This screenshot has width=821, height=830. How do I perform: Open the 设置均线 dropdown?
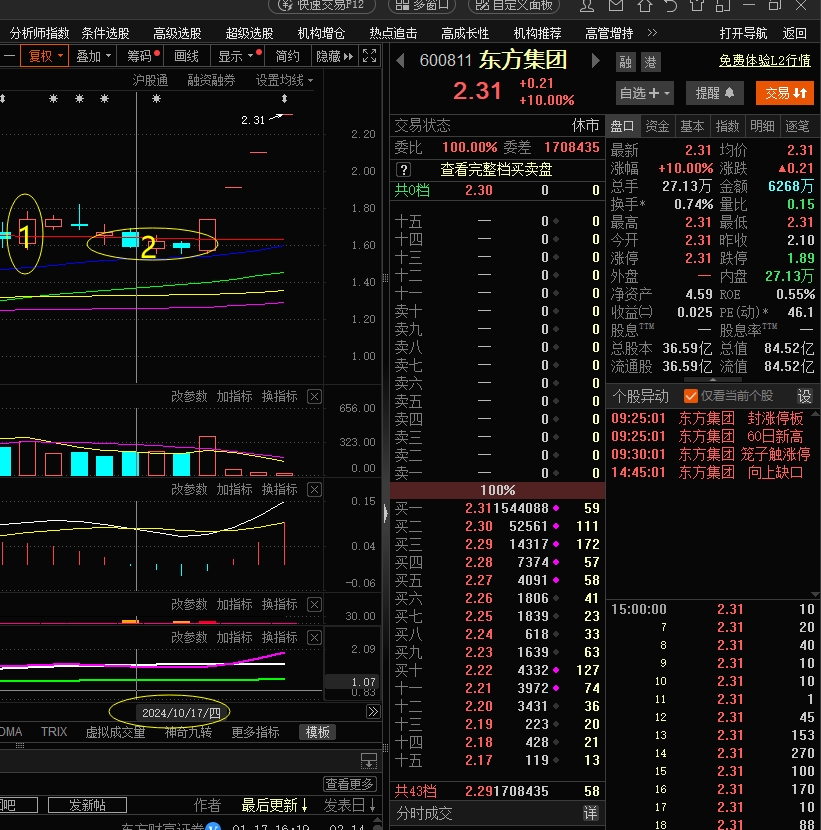(x=285, y=80)
